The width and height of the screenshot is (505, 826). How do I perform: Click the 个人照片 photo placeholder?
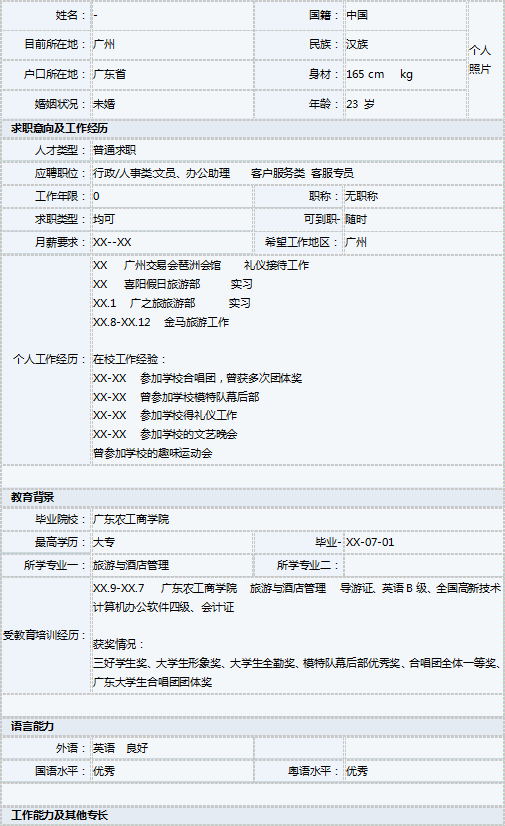tap(480, 60)
